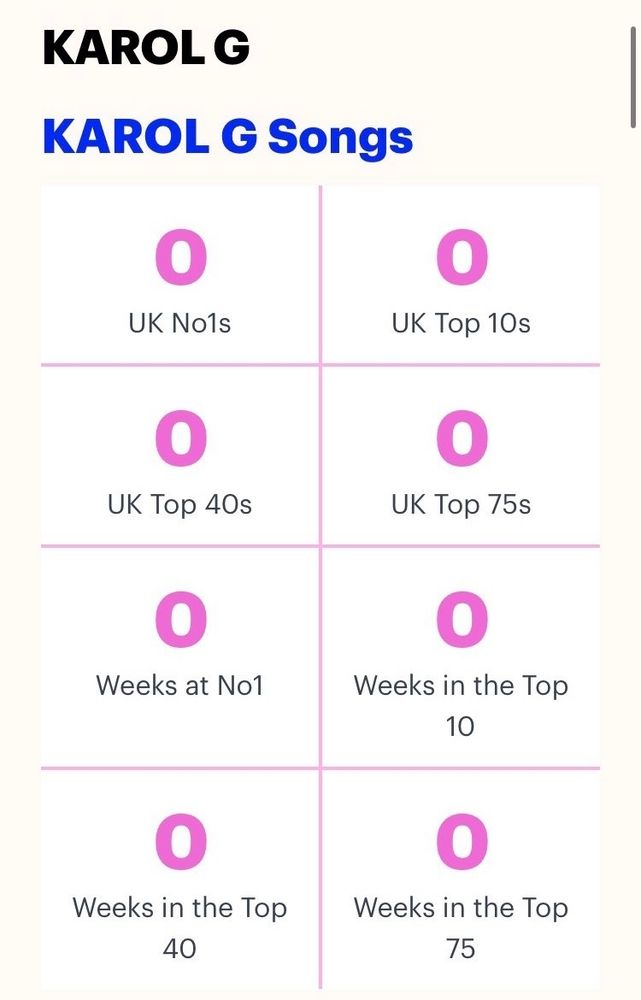Select the UK Top 75s stat tile
The height and width of the screenshot is (1000, 641).
coord(461,456)
